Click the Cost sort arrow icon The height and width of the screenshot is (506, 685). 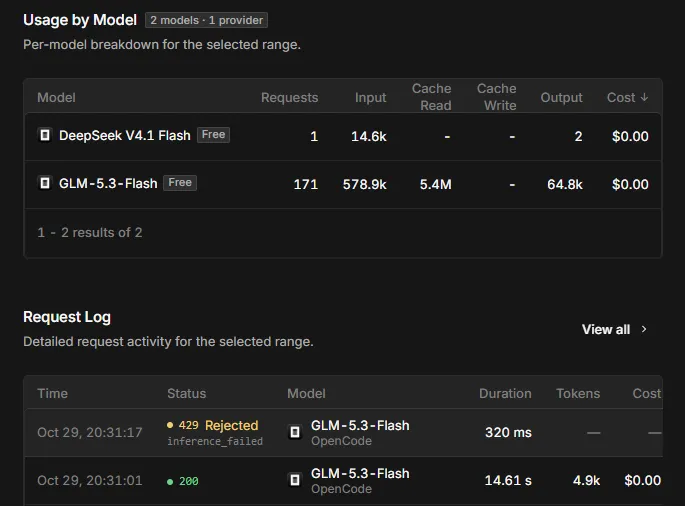[644, 97]
